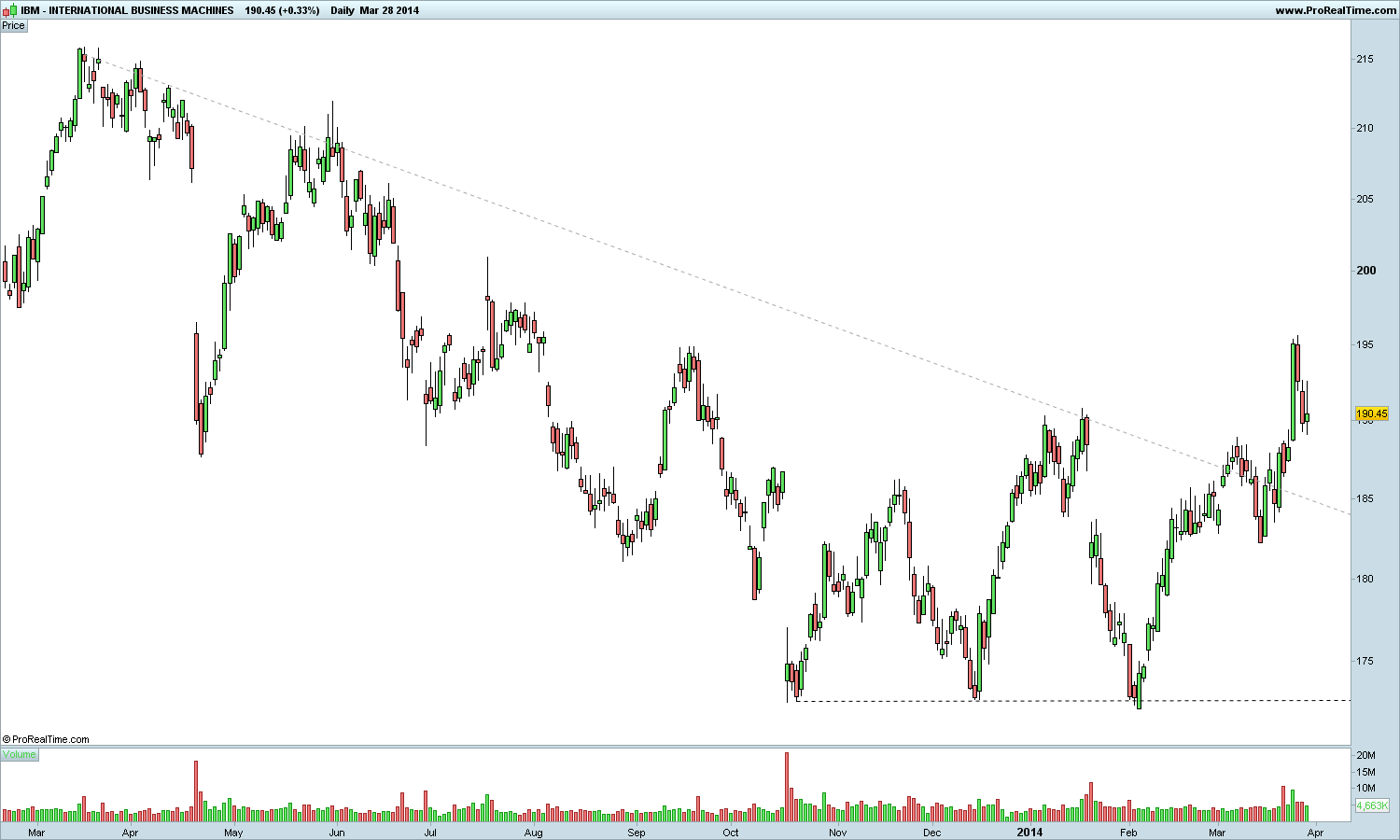Click the Sep label on the time axis
This screenshot has width=1400, height=840.
click(x=636, y=832)
